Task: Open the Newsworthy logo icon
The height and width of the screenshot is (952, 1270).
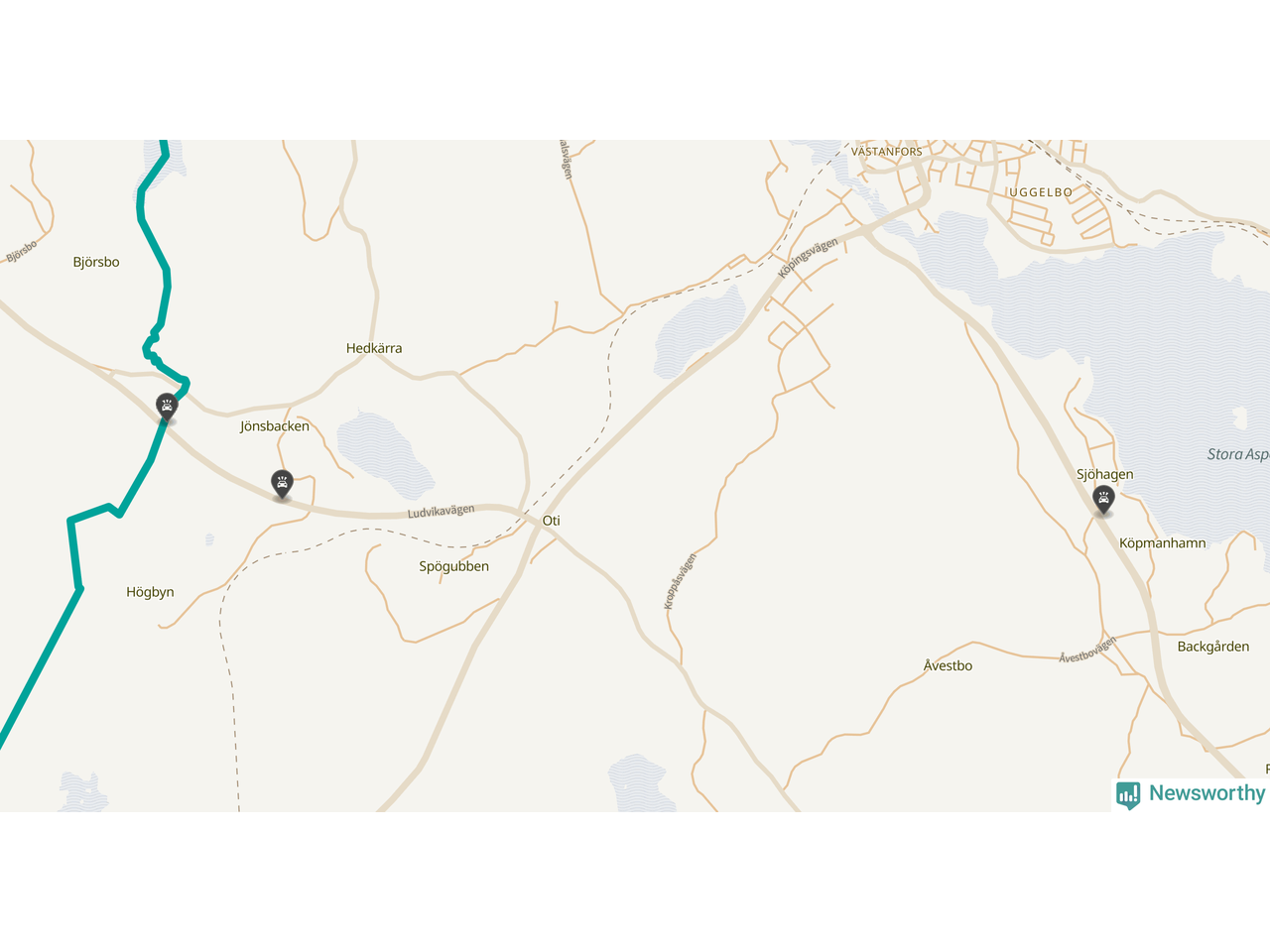Action: tap(1128, 794)
